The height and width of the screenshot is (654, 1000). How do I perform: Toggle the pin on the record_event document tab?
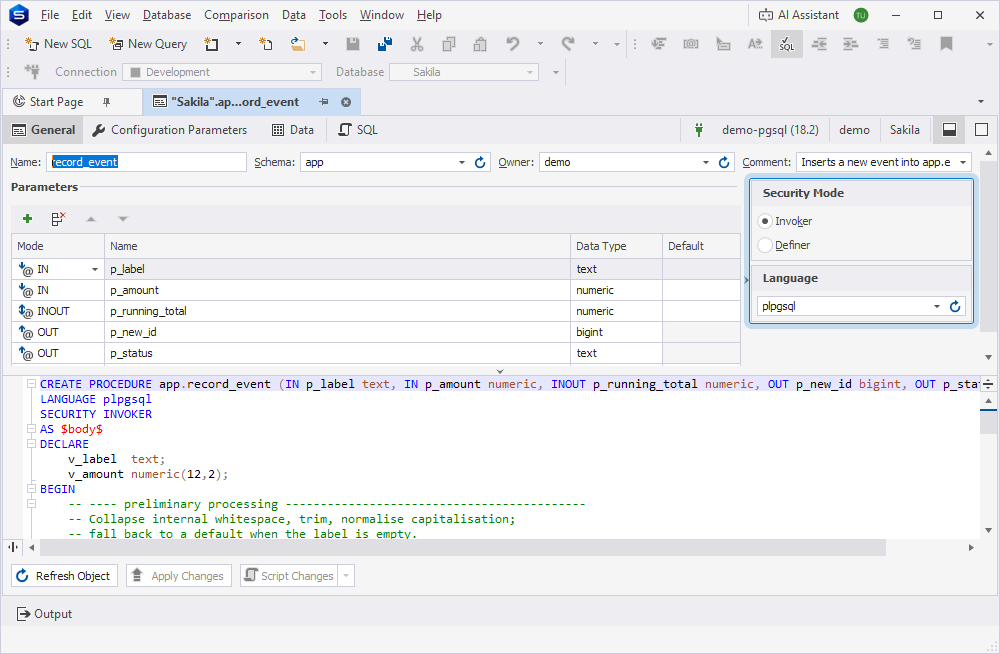point(324,102)
